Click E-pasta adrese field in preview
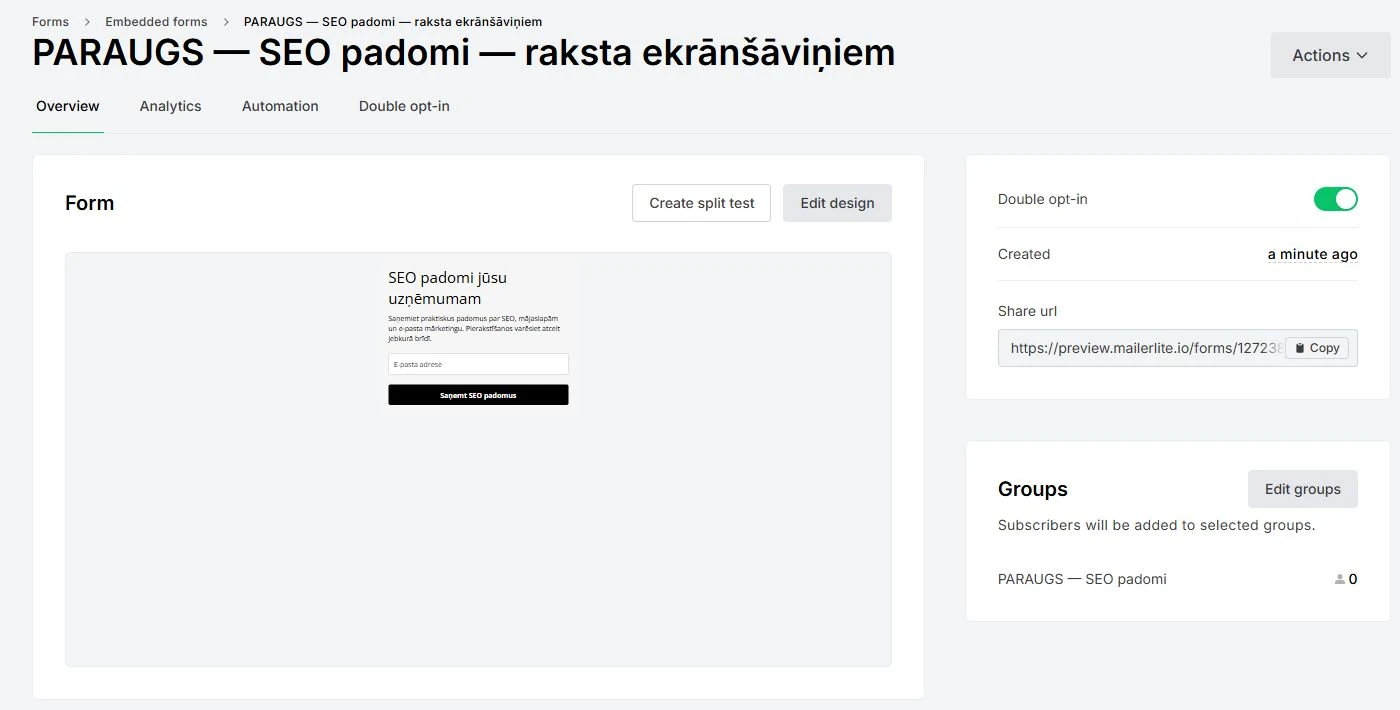Screen dimensions: 1400x710 click(x=478, y=364)
